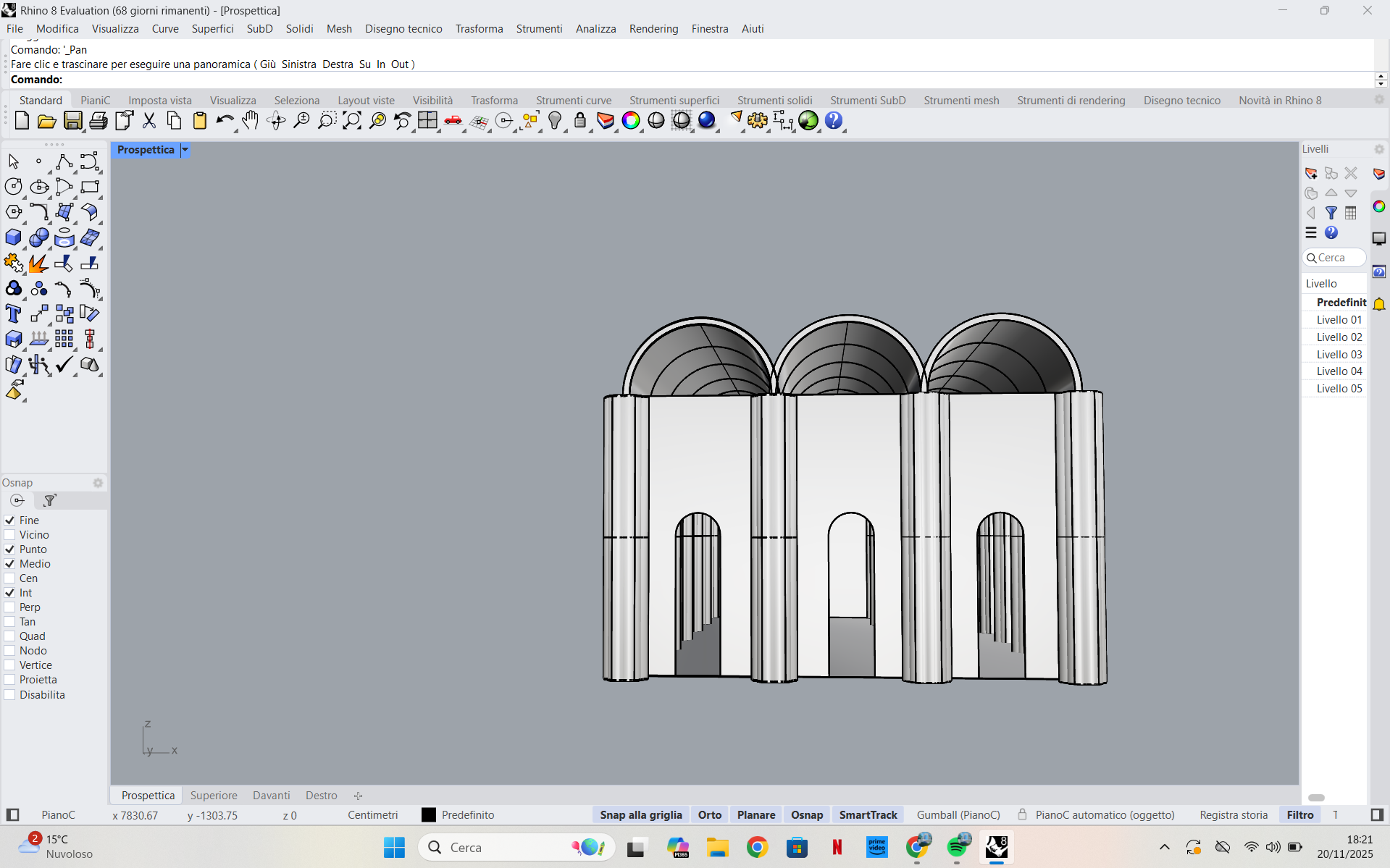The height and width of the screenshot is (868, 1390).
Task: Activate Planare mode in the status bar
Action: click(755, 815)
